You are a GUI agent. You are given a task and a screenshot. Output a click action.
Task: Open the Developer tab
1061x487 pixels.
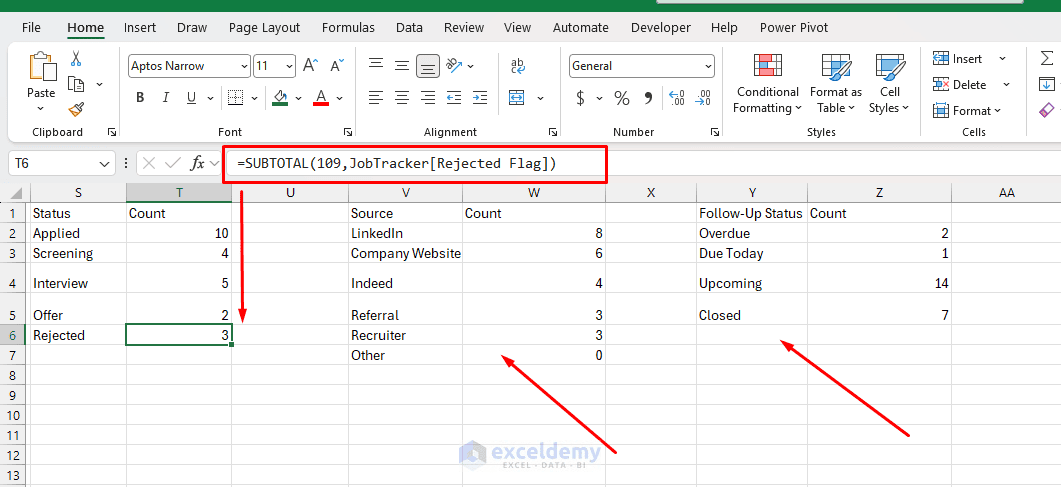pos(660,28)
